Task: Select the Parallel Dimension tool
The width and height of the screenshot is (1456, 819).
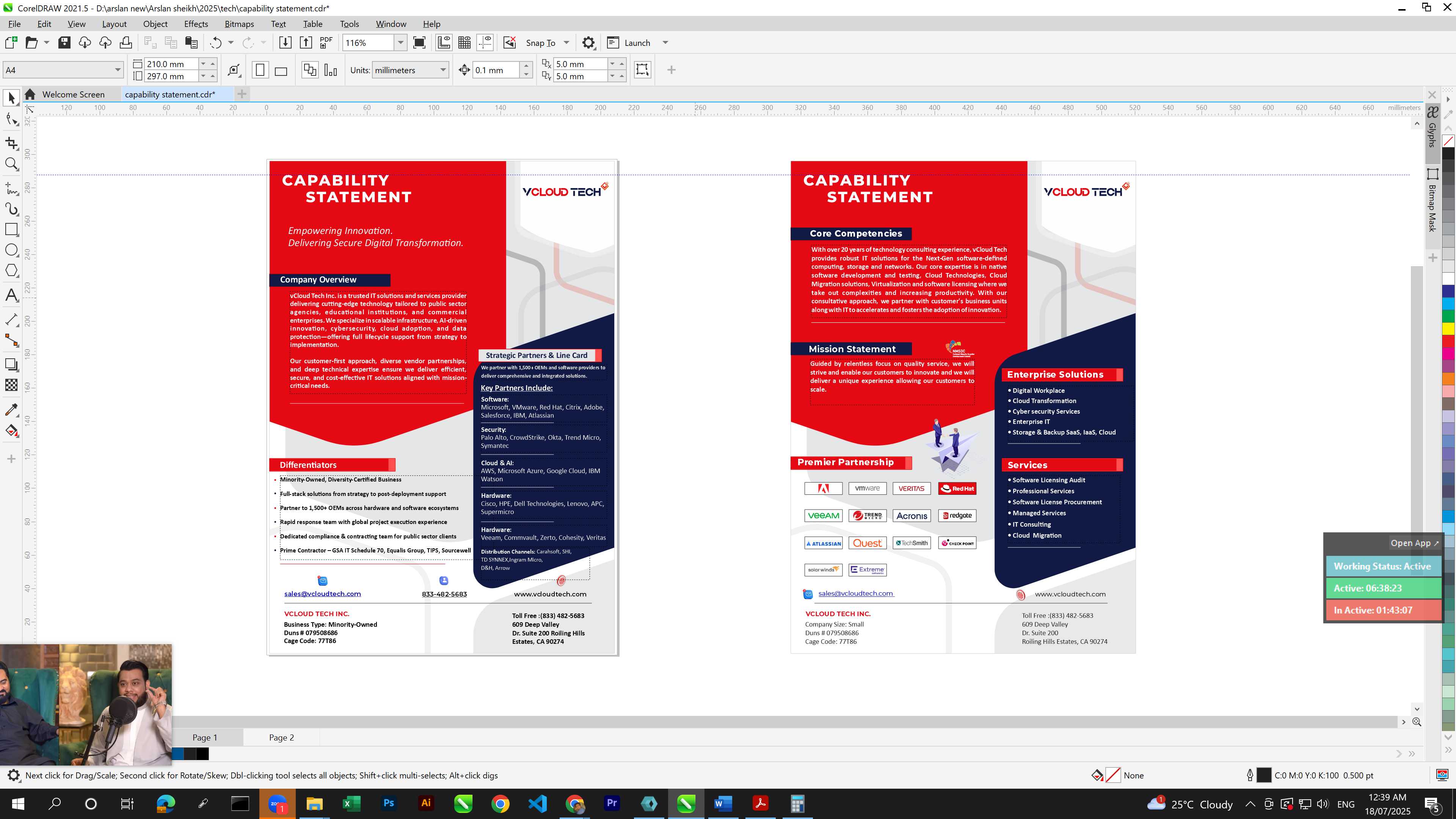Action: (11, 319)
